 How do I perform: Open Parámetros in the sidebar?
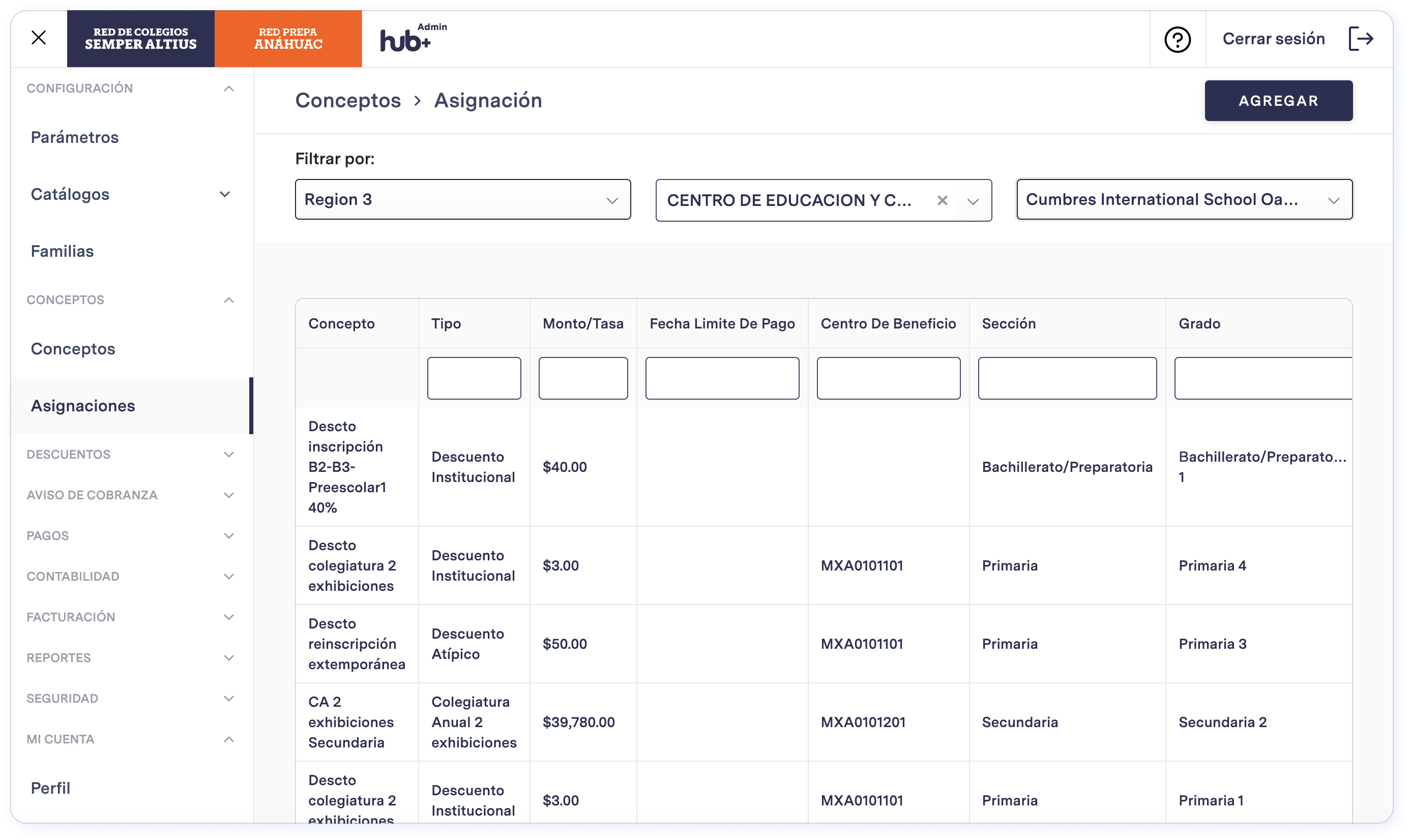pos(75,137)
